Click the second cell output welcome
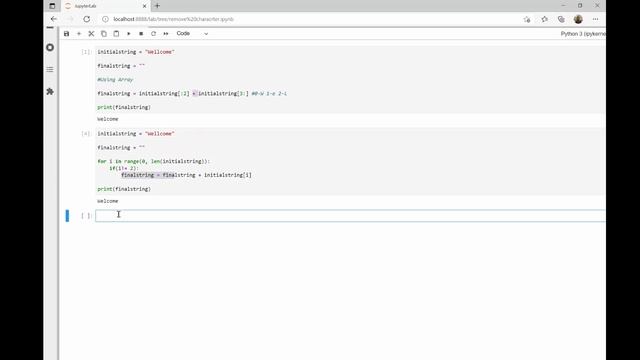 108,201
